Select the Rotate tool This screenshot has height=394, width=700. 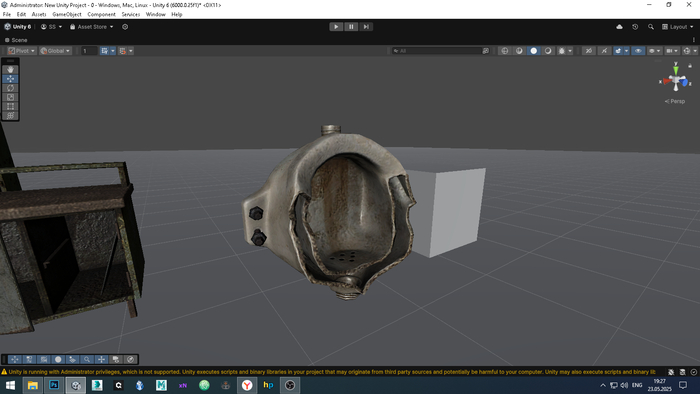(10, 88)
